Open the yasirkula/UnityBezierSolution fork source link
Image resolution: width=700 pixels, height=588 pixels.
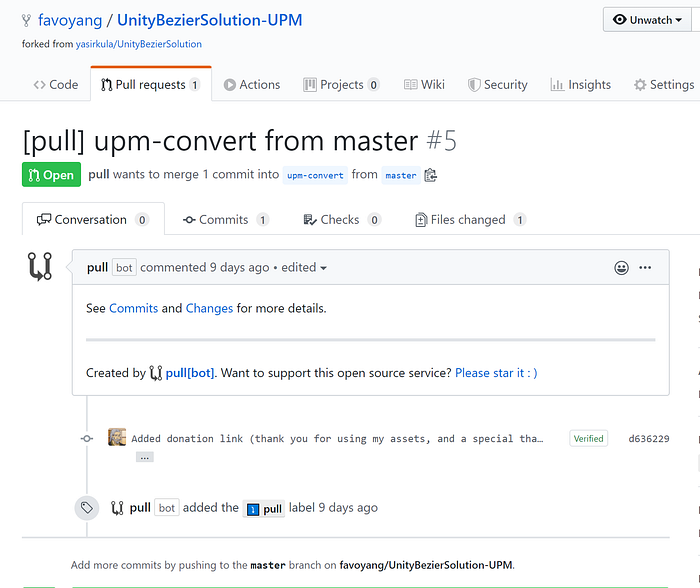click(139, 44)
